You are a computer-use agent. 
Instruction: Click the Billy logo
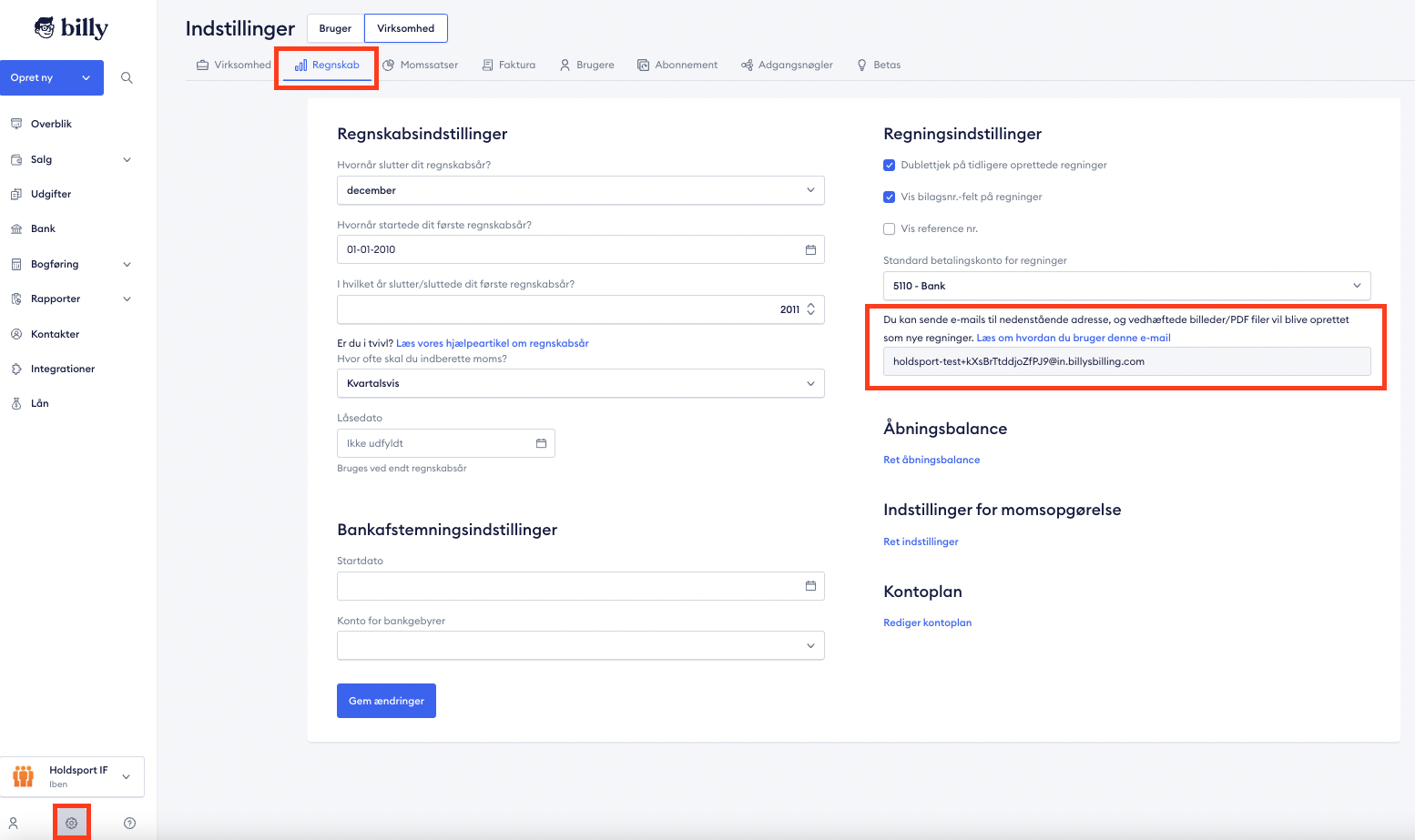point(71,27)
